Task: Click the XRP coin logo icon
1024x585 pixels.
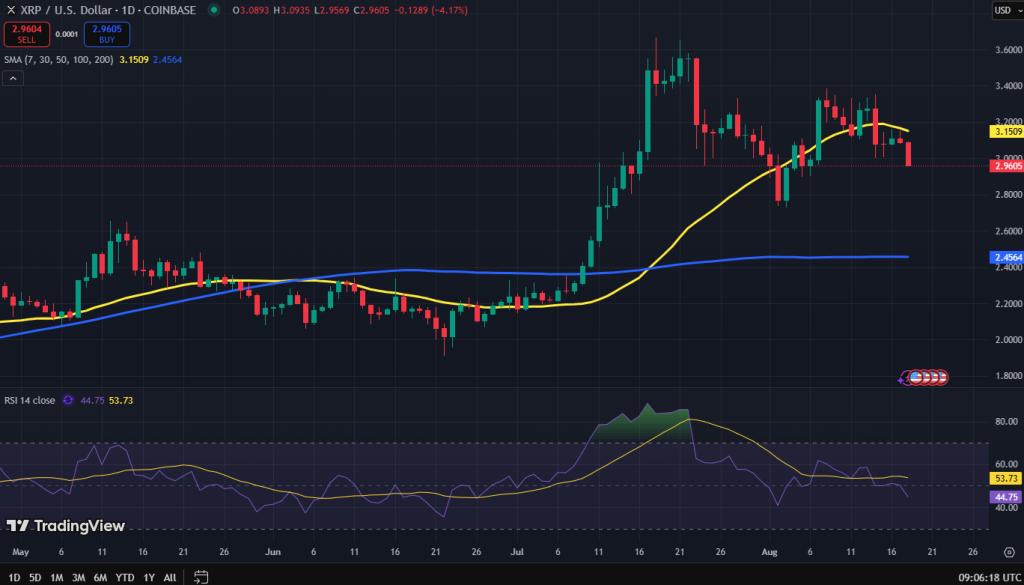Action: [x=10, y=10]
